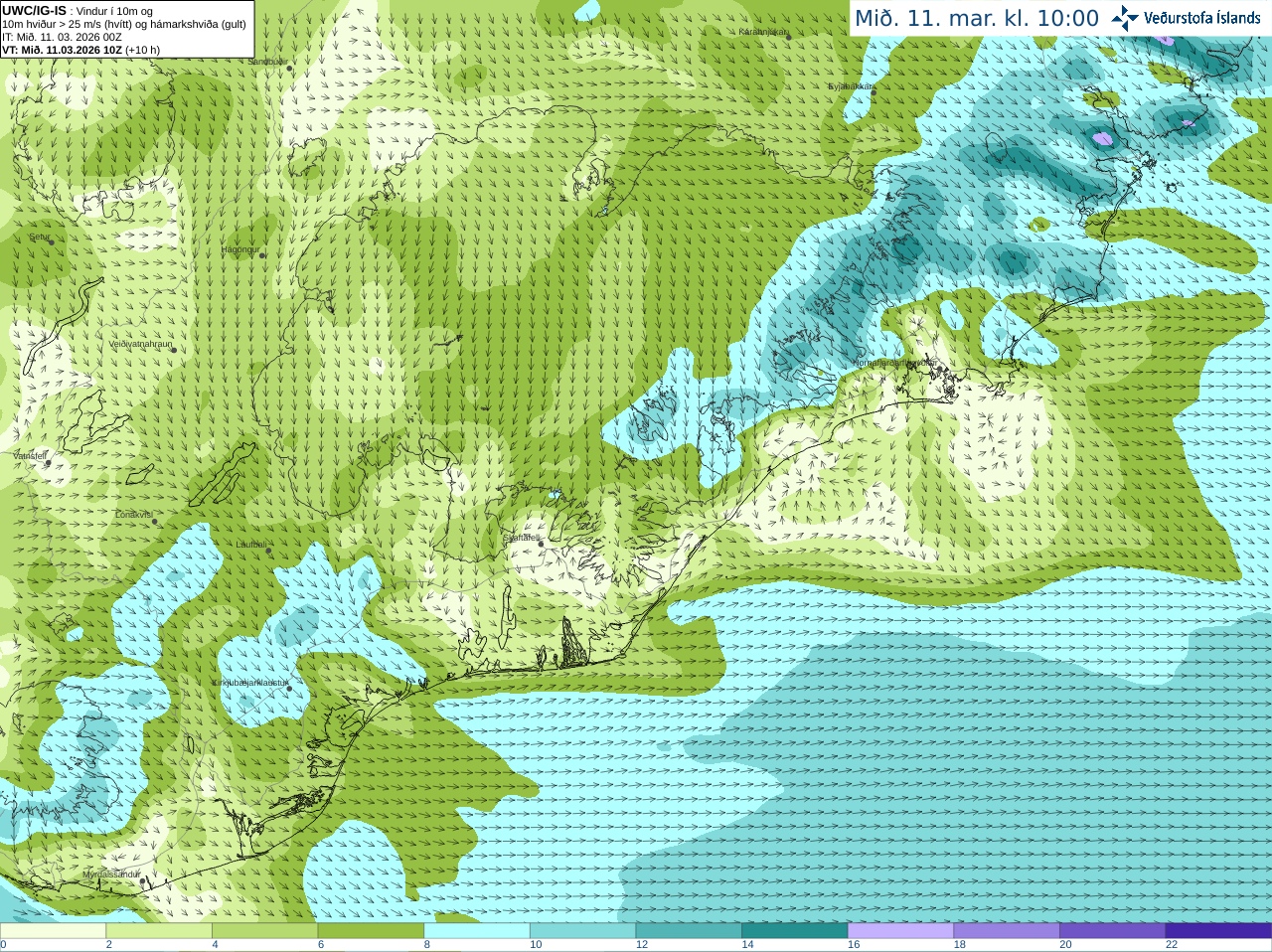
Task: Click the Sandbúðir station dot
Action: coord(289,67)
